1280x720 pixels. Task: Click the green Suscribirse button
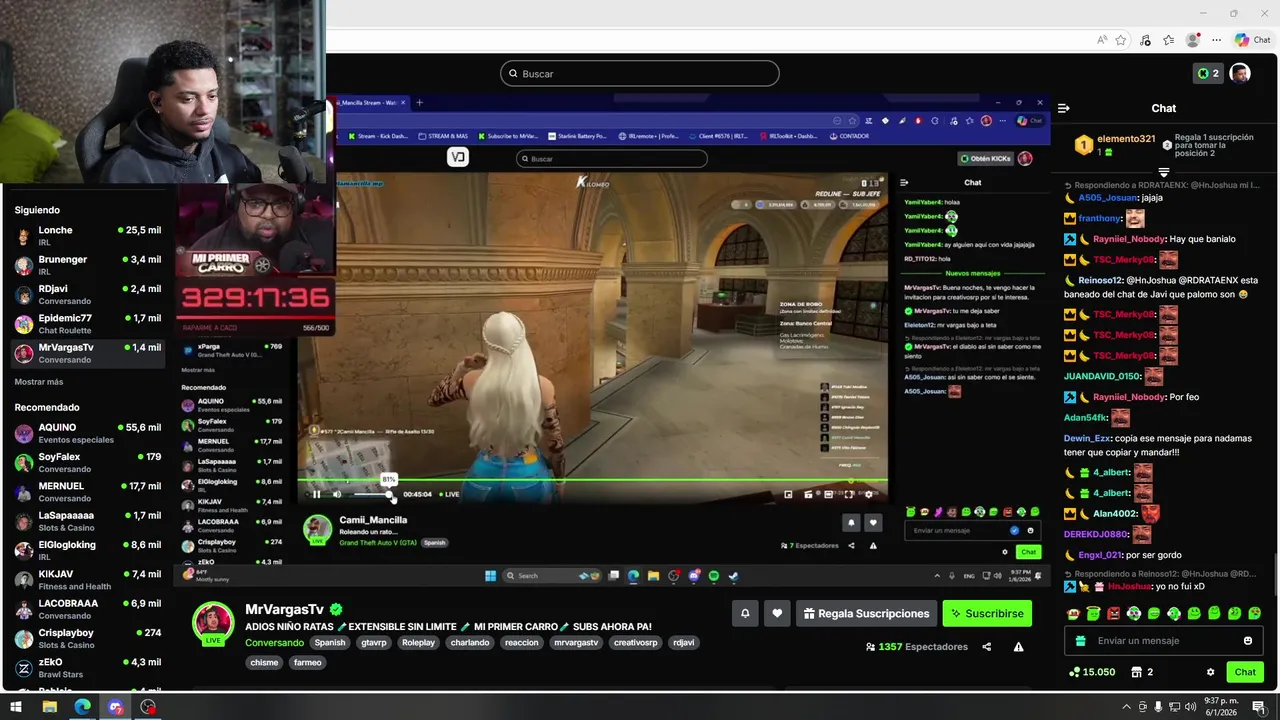pyautogui.click(x=987, y=613)
